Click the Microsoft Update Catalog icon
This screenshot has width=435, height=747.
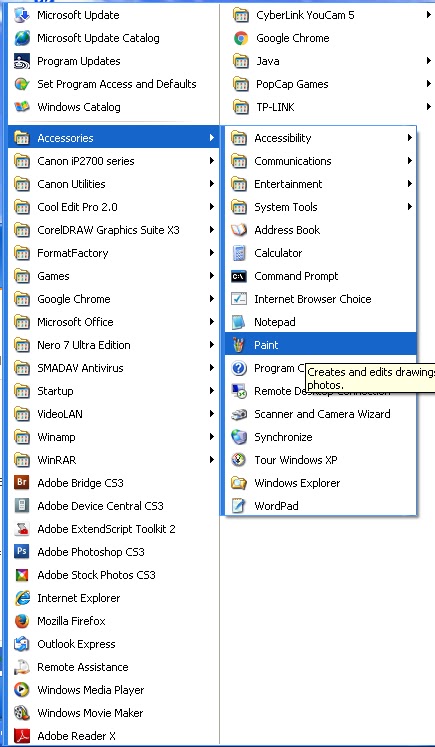22,38
